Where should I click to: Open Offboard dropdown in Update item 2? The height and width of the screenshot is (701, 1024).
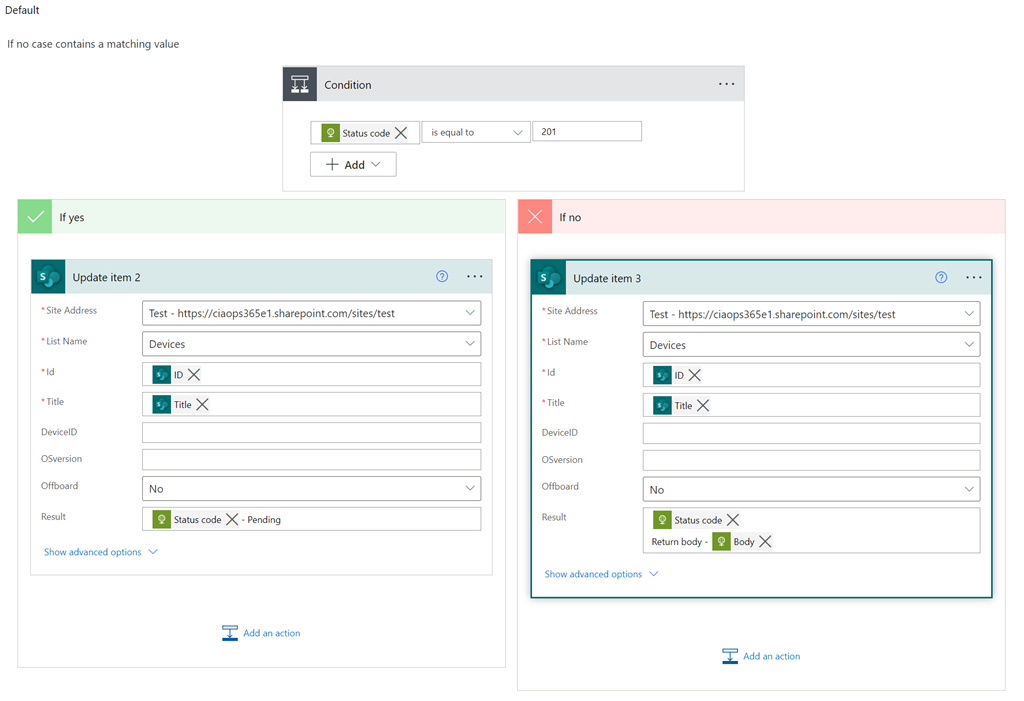[x=470, y=489]
